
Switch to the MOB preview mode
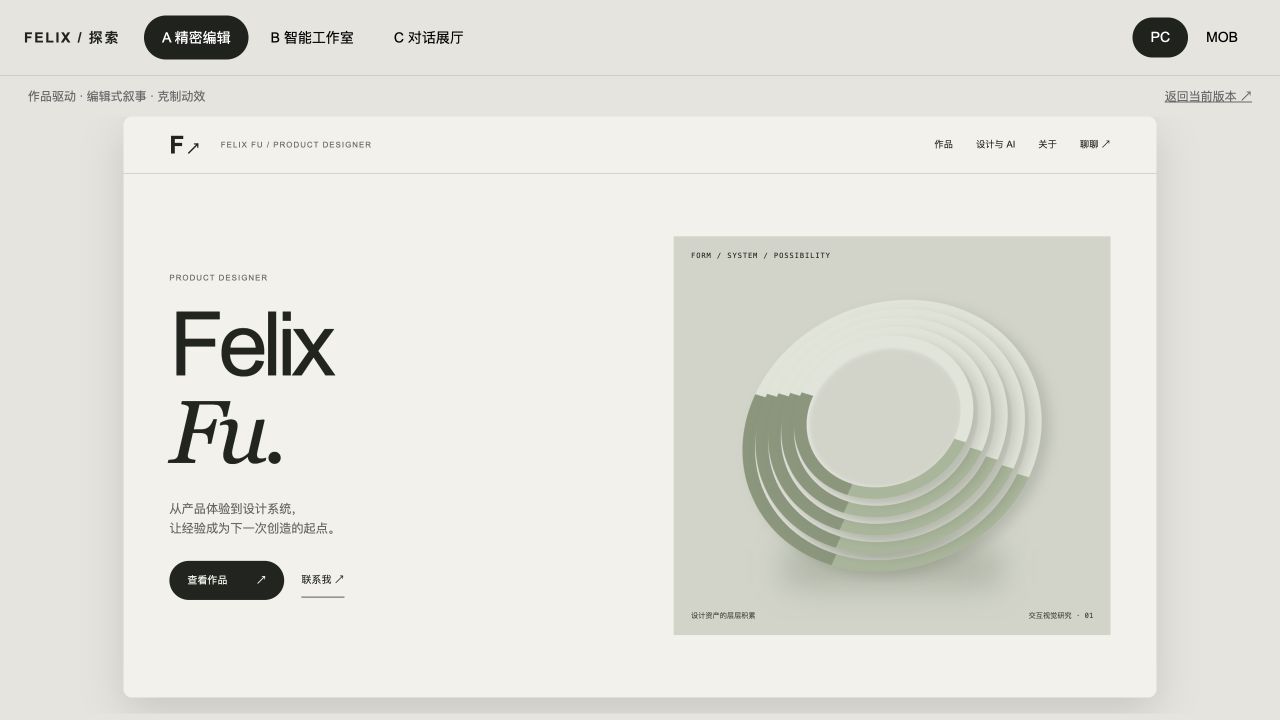point(1222,37)
